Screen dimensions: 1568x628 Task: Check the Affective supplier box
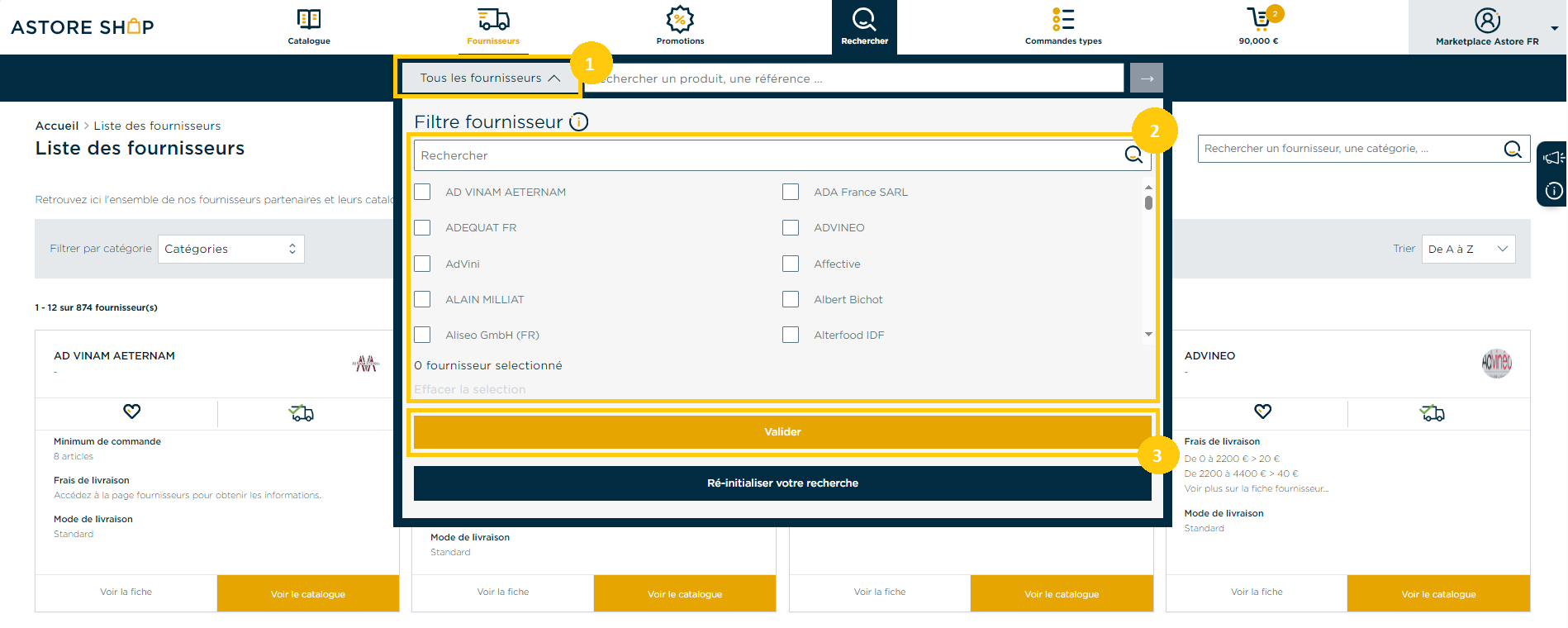tap(791, 264)
